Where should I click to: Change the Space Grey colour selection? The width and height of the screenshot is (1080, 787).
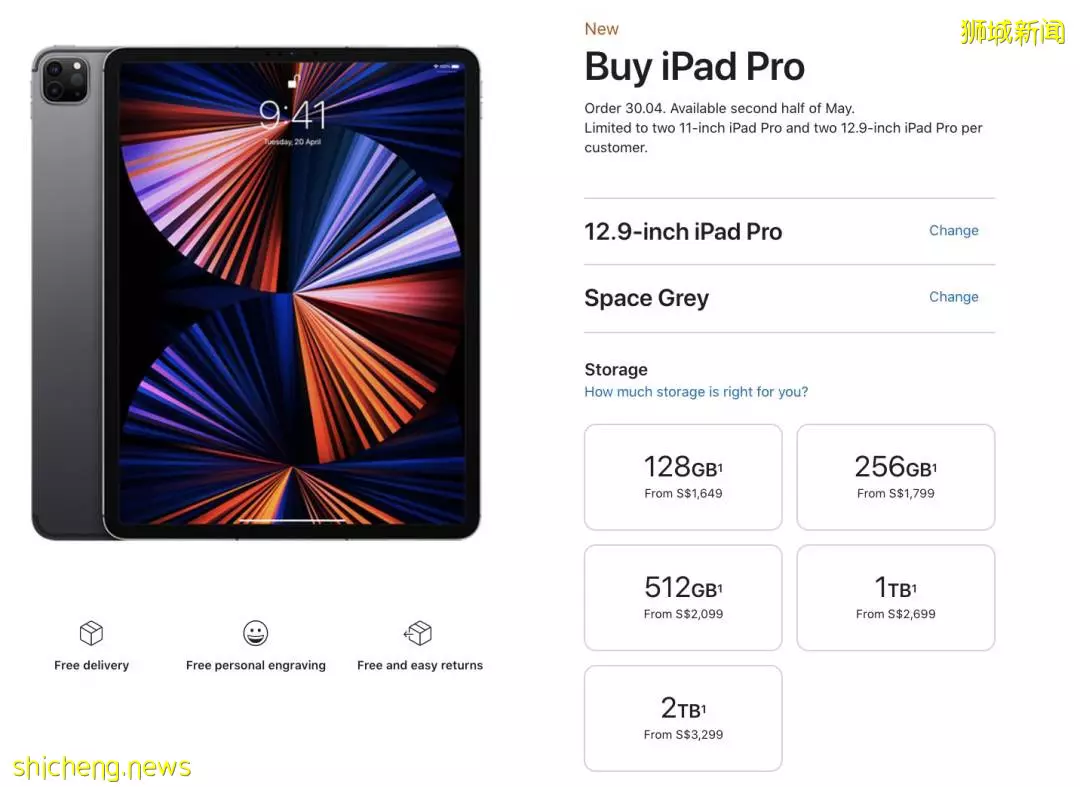[953, 297]
